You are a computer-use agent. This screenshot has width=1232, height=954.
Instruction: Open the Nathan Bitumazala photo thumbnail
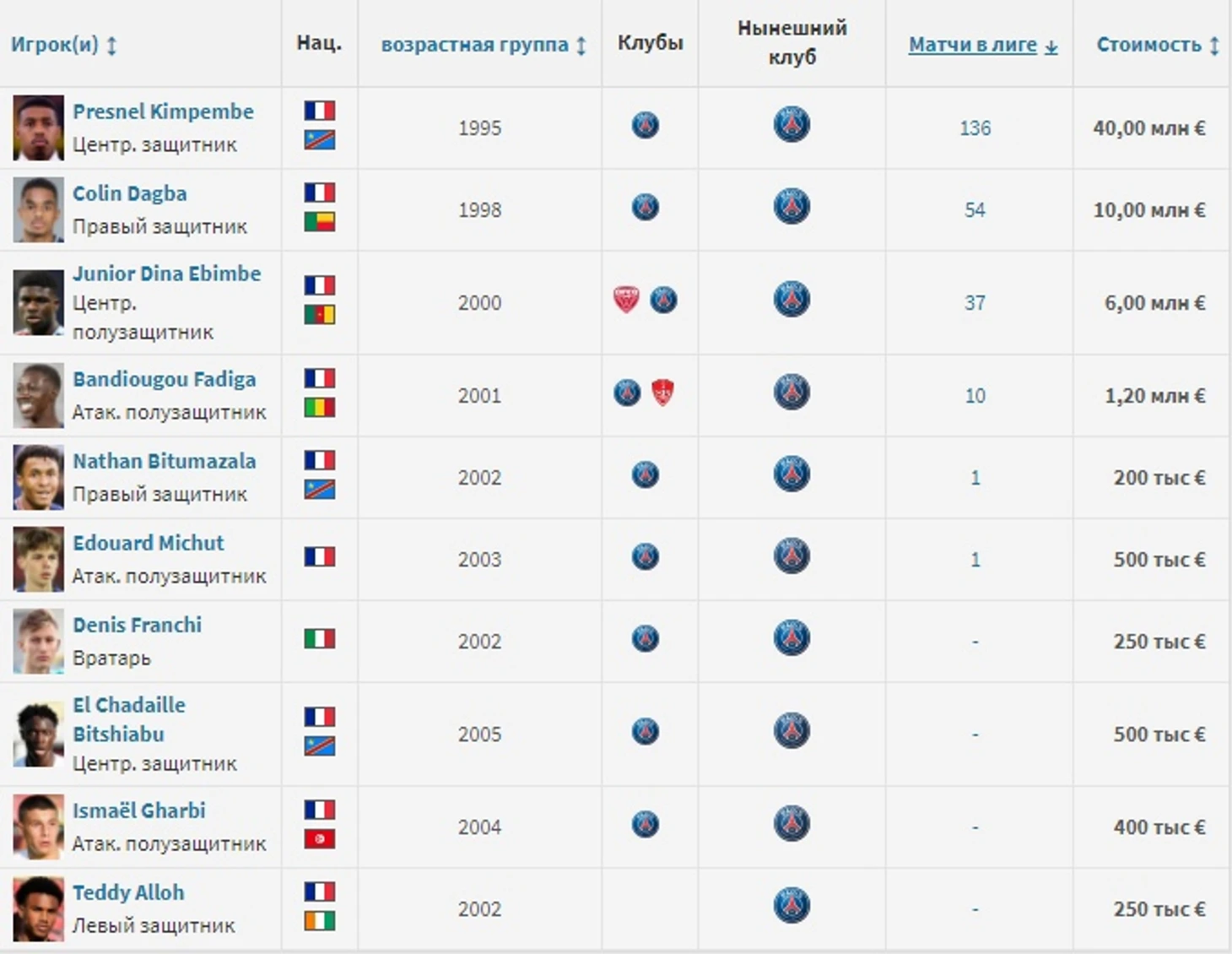[x=38, y=477]
